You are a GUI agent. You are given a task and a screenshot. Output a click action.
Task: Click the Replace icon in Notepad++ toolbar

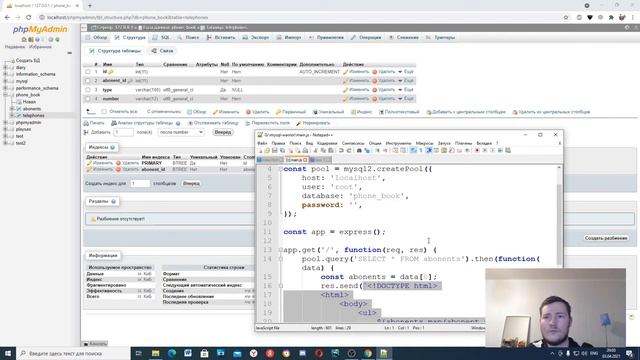[x=367, y=151]
